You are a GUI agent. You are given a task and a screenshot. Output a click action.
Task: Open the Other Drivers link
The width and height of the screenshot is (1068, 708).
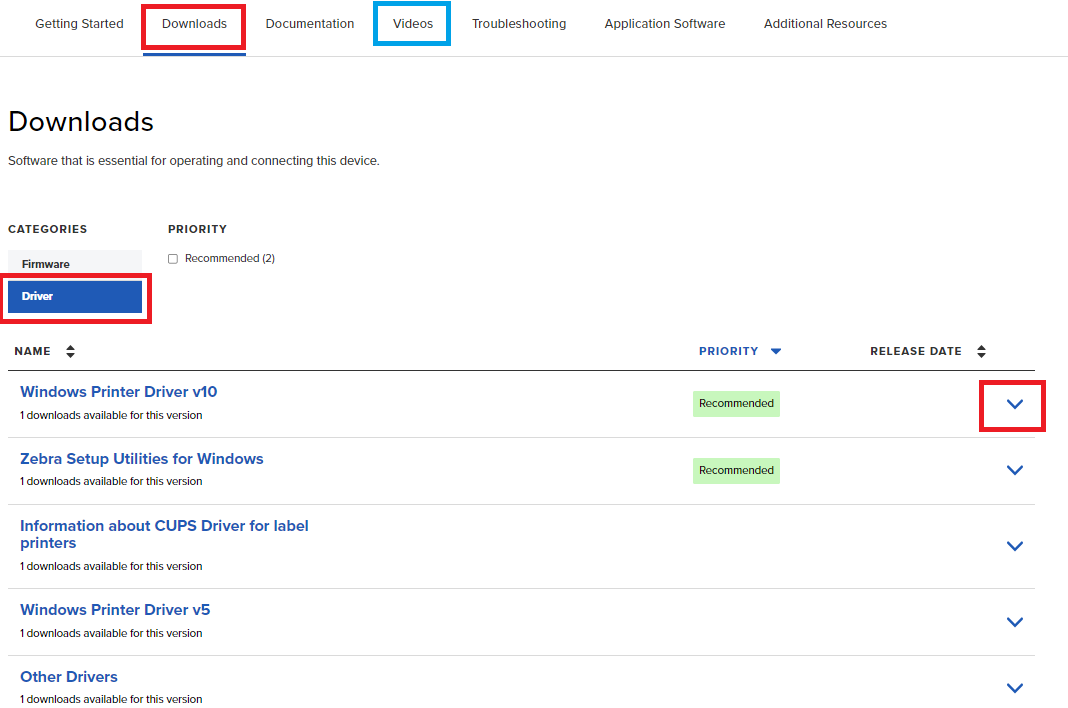[x=69, y=677]
